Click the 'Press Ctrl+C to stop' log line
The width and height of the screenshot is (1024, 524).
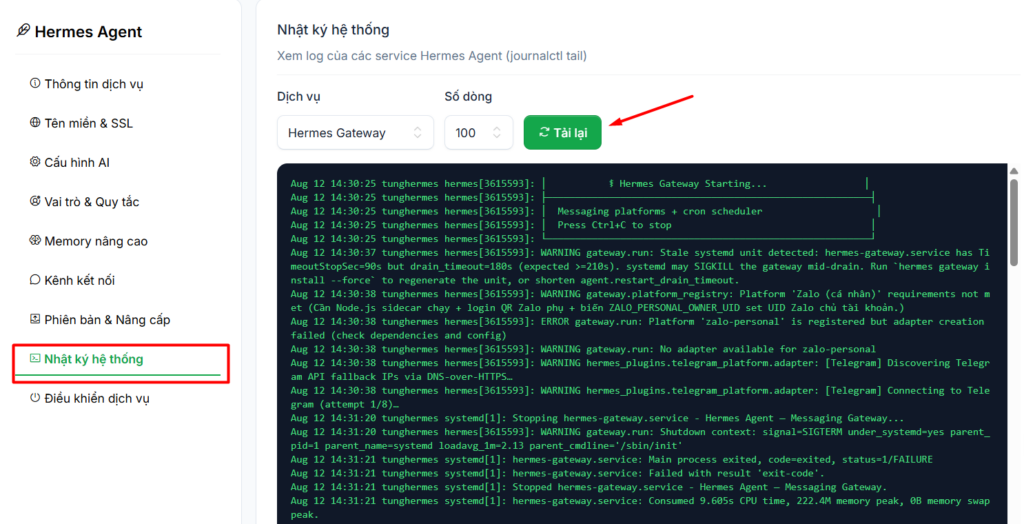click(582, 225)
